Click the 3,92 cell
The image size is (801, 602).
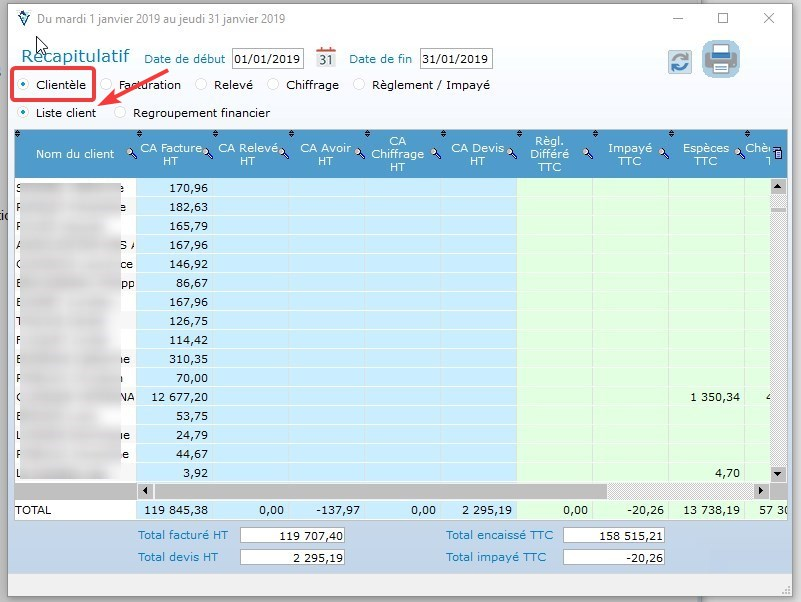point(175,473)
